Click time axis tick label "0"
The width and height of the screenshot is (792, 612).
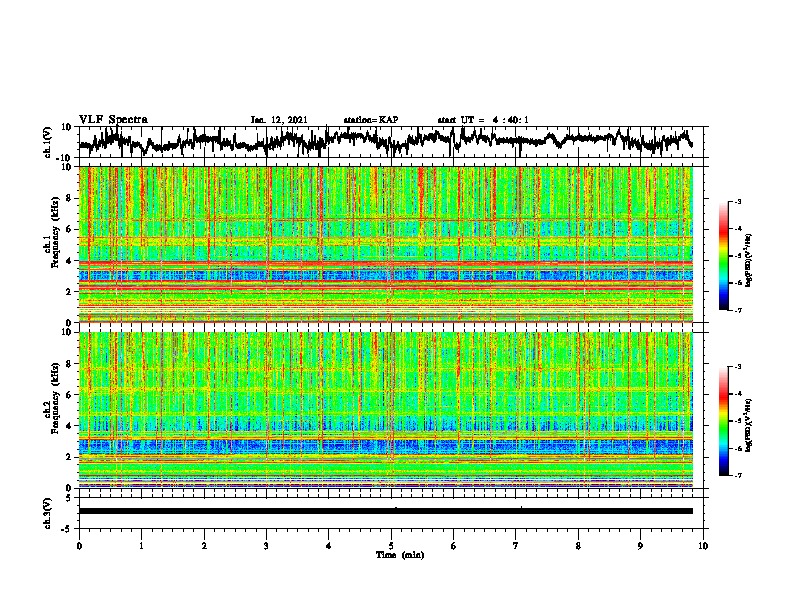79,546
